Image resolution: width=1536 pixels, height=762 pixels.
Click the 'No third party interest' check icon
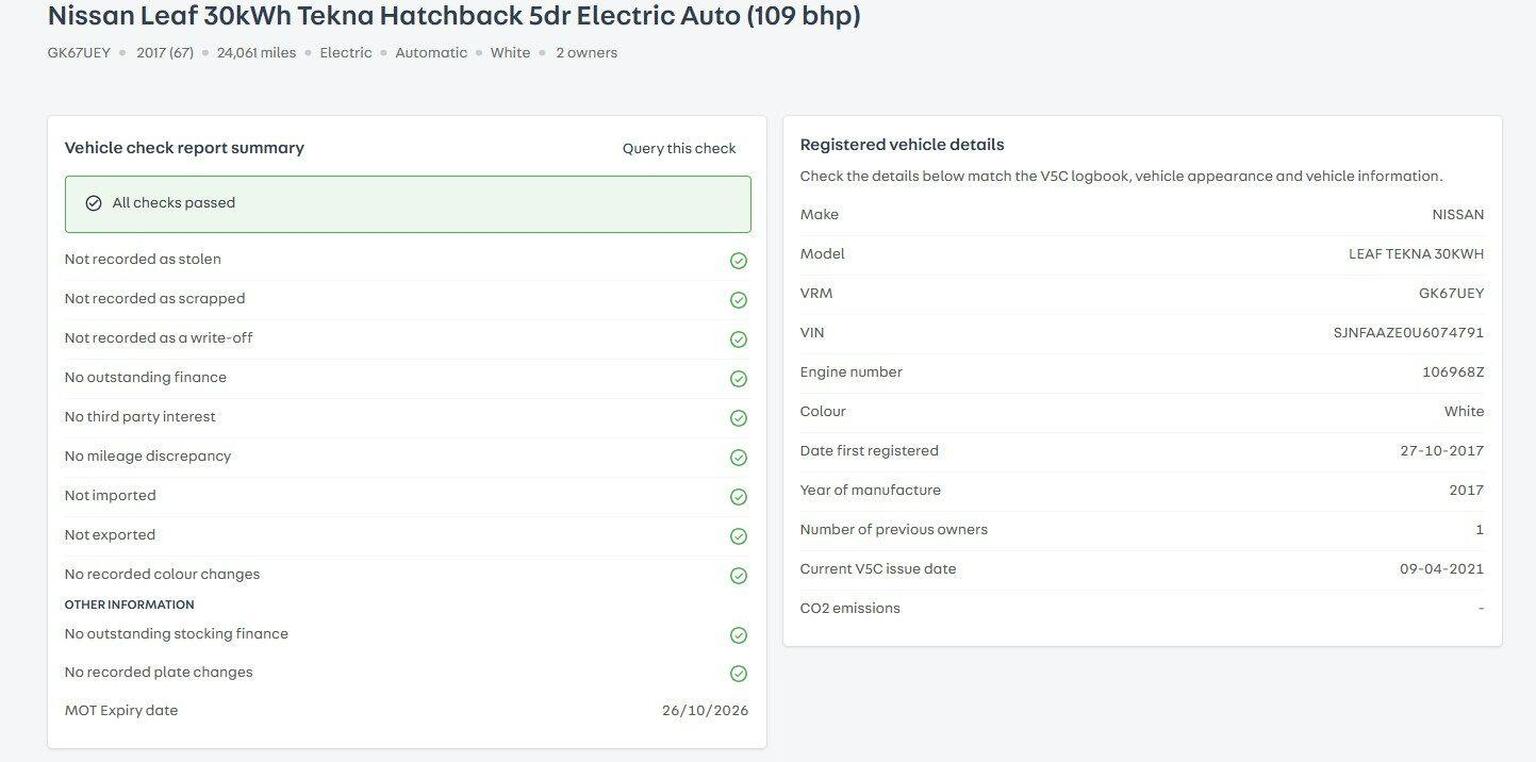pyautogui.click(x=738, y=418)
